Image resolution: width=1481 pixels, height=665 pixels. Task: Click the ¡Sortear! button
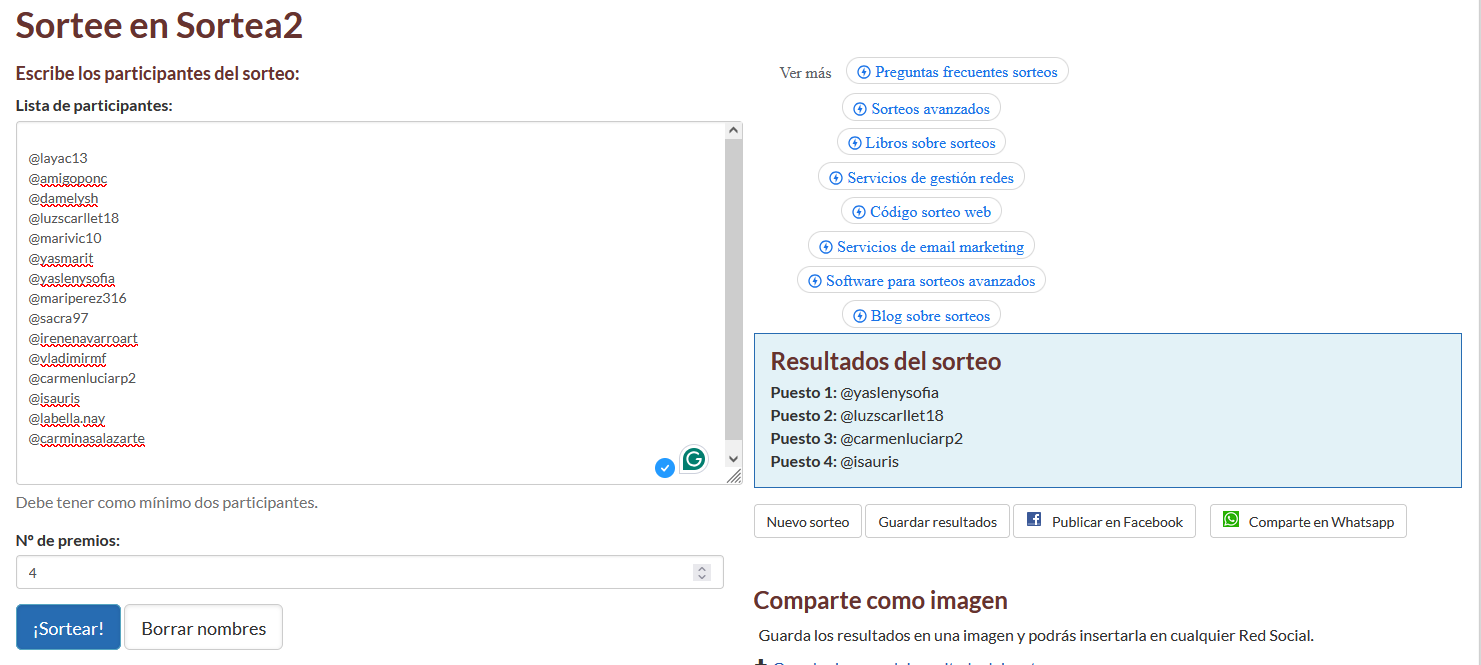[67, 627]
